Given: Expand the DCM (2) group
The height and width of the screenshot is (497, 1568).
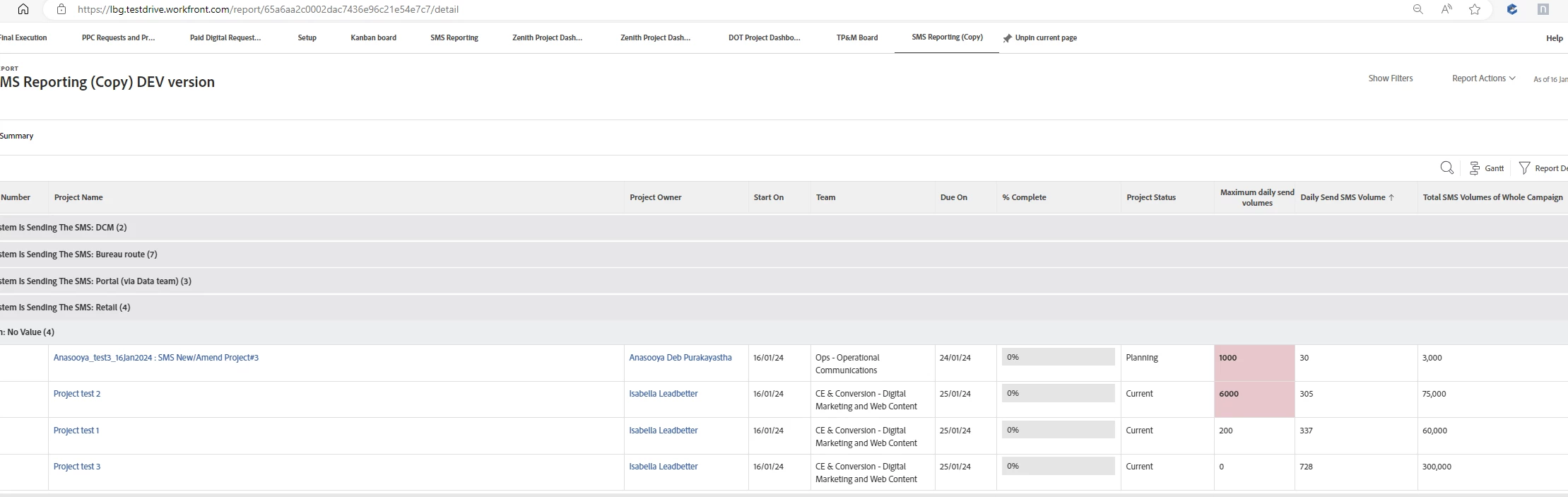Looking at the screenshot, I should click(x=784, y=228).
